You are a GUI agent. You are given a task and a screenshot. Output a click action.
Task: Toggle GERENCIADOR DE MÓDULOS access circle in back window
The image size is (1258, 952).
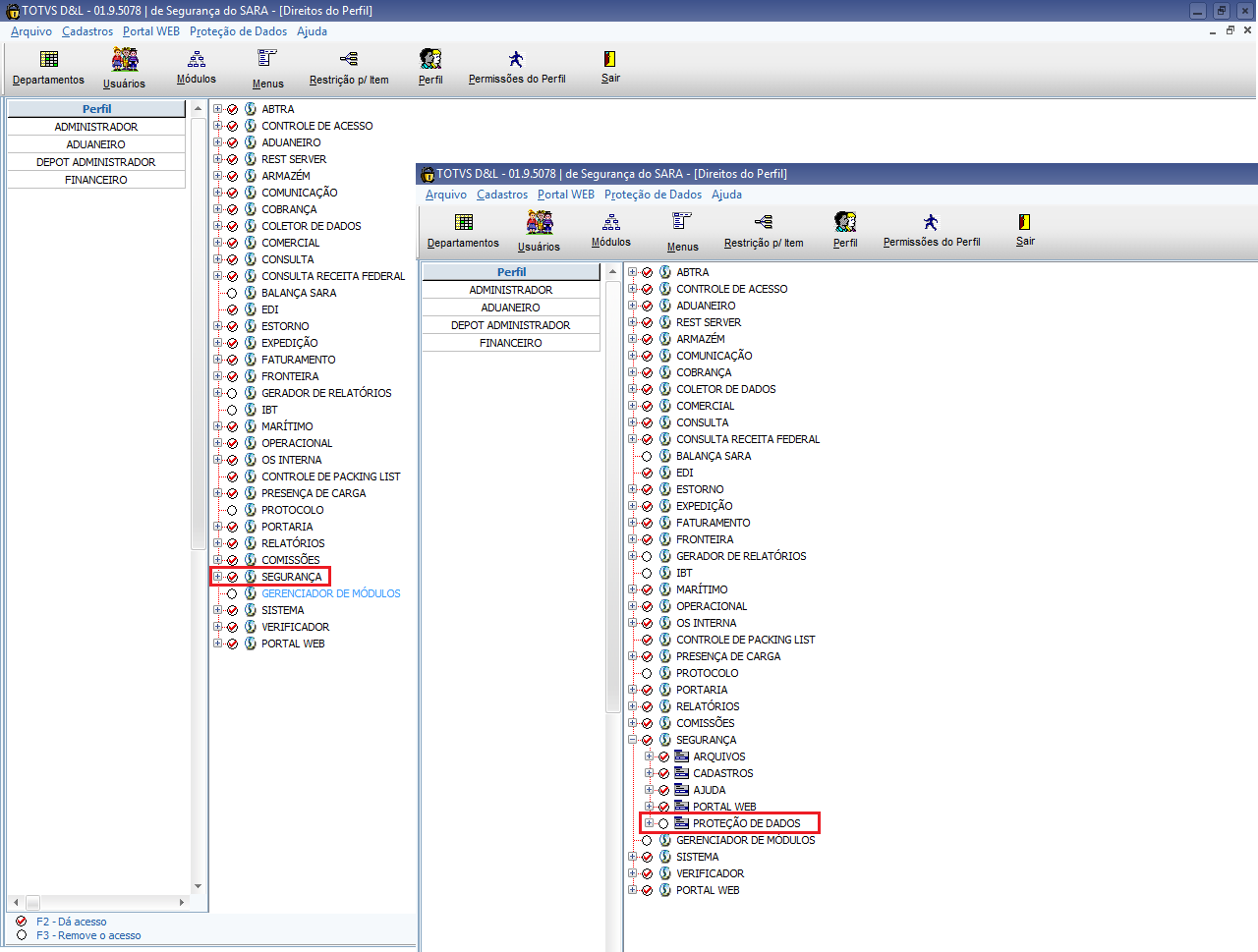[x=232, y=593]
